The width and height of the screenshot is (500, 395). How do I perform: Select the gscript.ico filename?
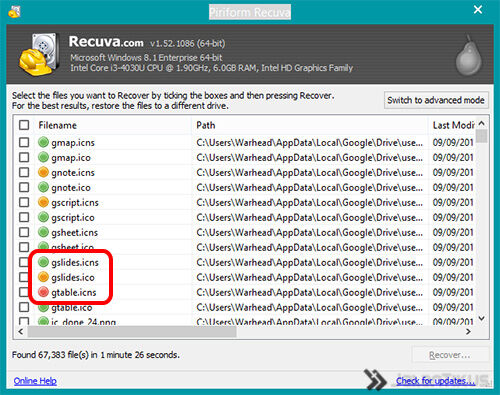tap(73, 218)
